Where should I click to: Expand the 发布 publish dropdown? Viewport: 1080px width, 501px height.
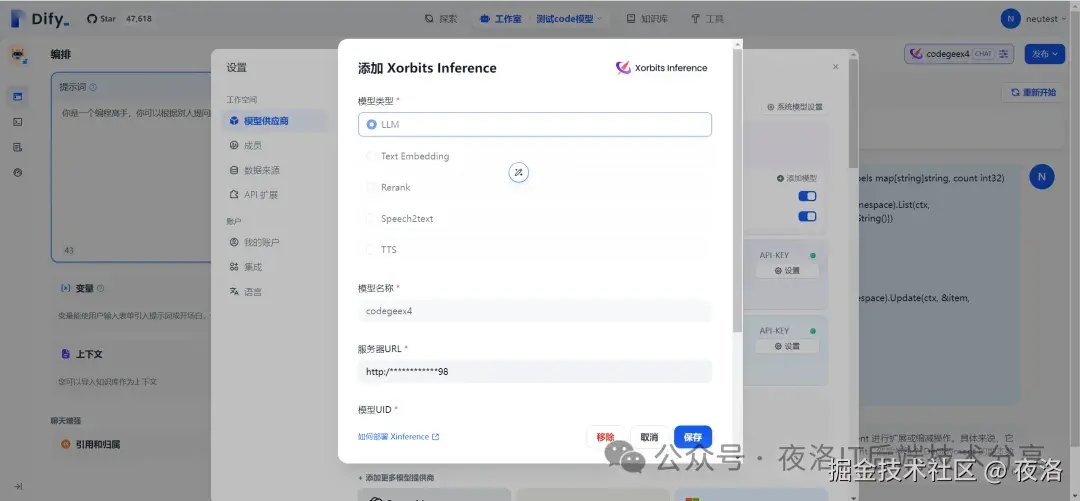click(1044, 54)
